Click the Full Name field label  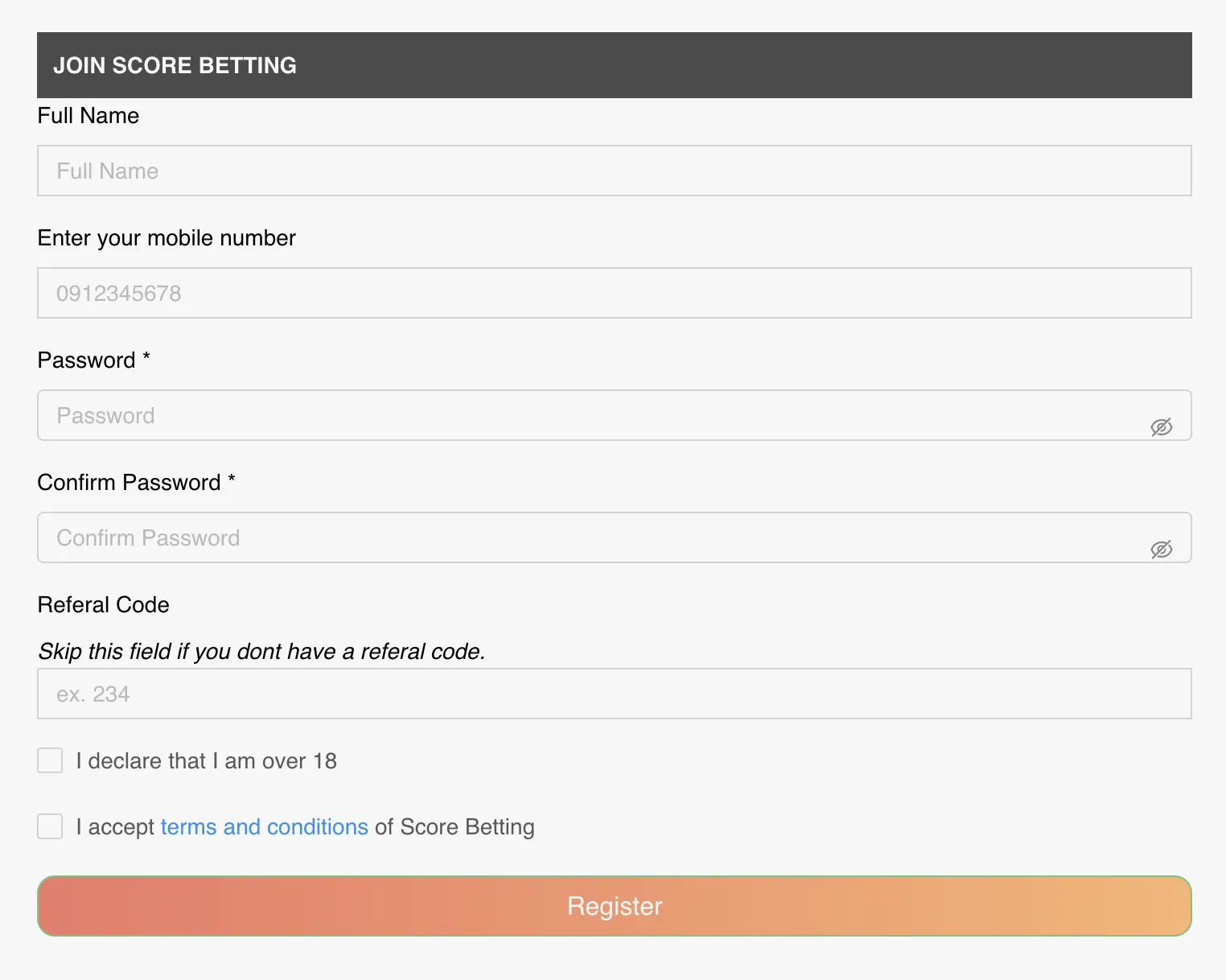pyautogui.click(x=88, y=116)
